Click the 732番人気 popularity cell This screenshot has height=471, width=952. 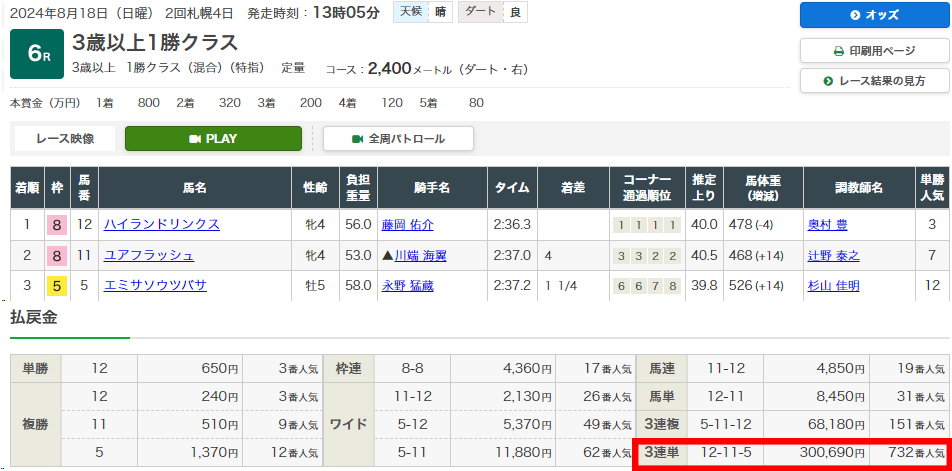pos(915,452)
